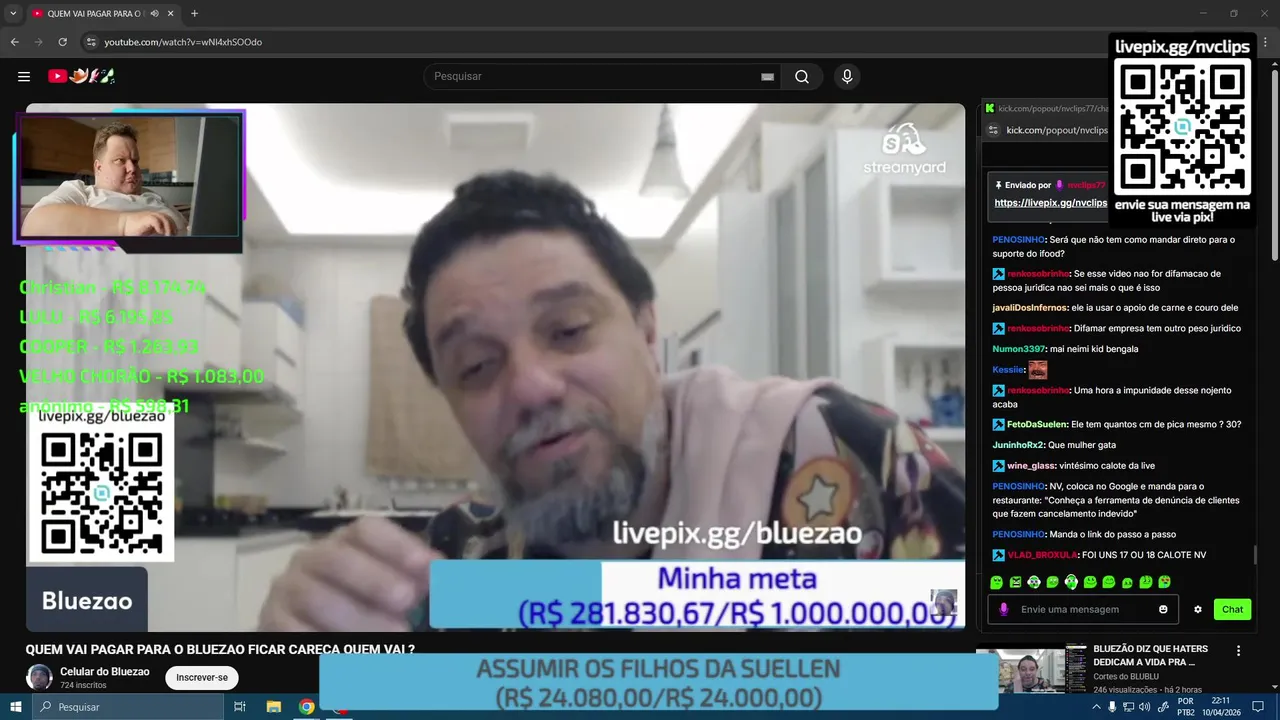
Task: Open the emoji picker in chat input
Action: click(x=1163, y=609)
